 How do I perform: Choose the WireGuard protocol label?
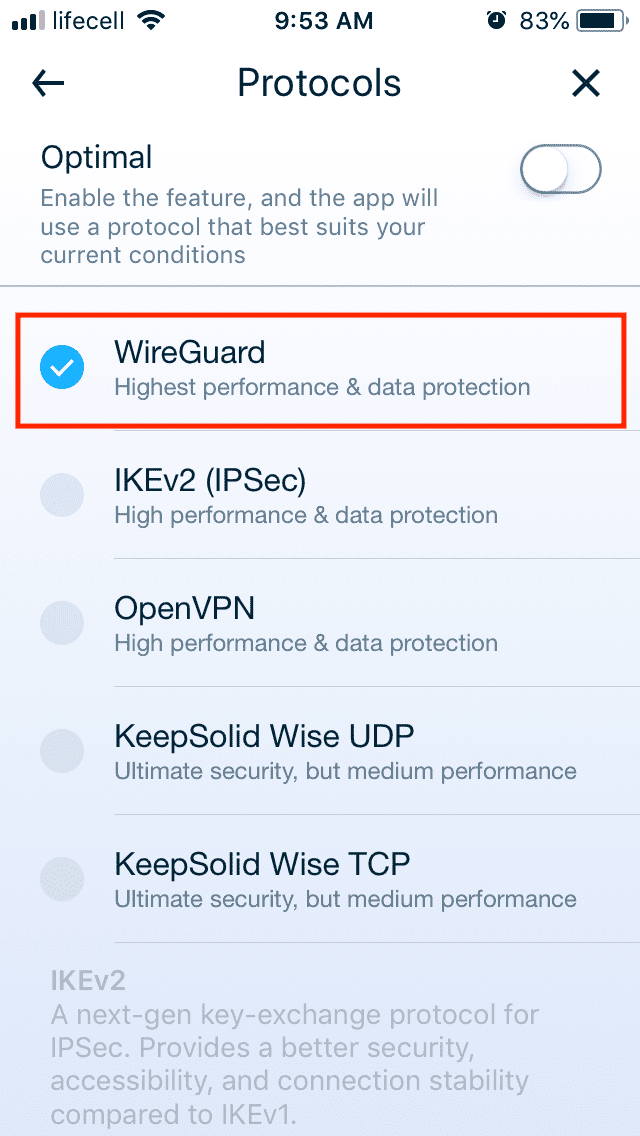(190, 352)
